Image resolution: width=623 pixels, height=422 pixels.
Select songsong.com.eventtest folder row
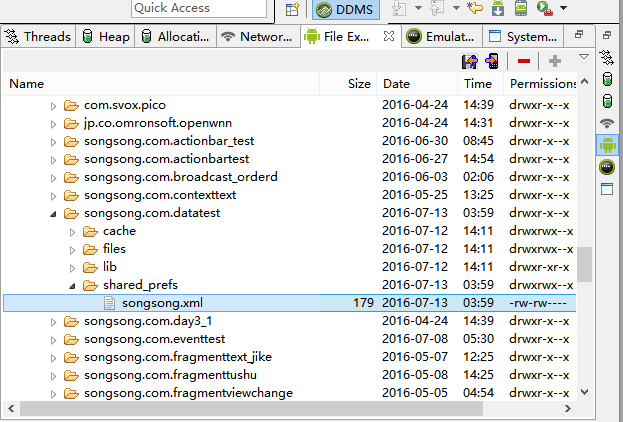pos(289,339)
